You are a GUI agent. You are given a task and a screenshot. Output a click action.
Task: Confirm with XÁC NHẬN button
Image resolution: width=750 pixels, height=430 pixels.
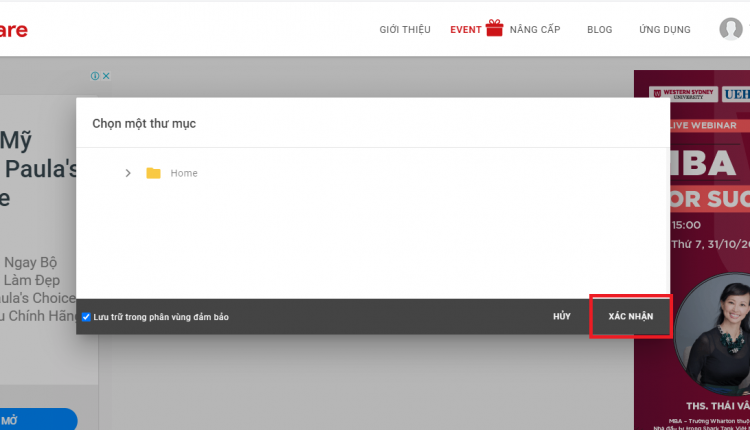[x=630, y=316]
